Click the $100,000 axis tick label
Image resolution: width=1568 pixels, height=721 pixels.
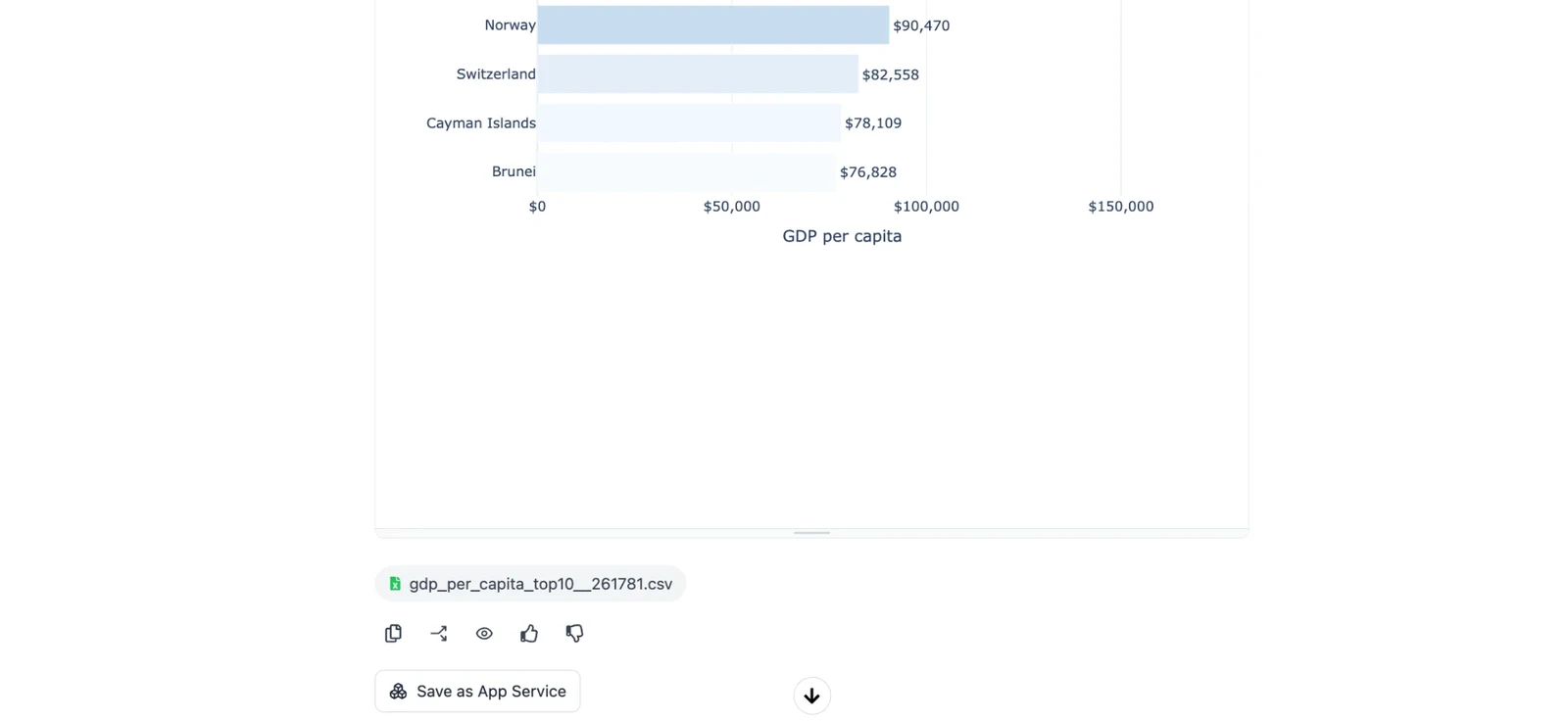click(926, 207)
